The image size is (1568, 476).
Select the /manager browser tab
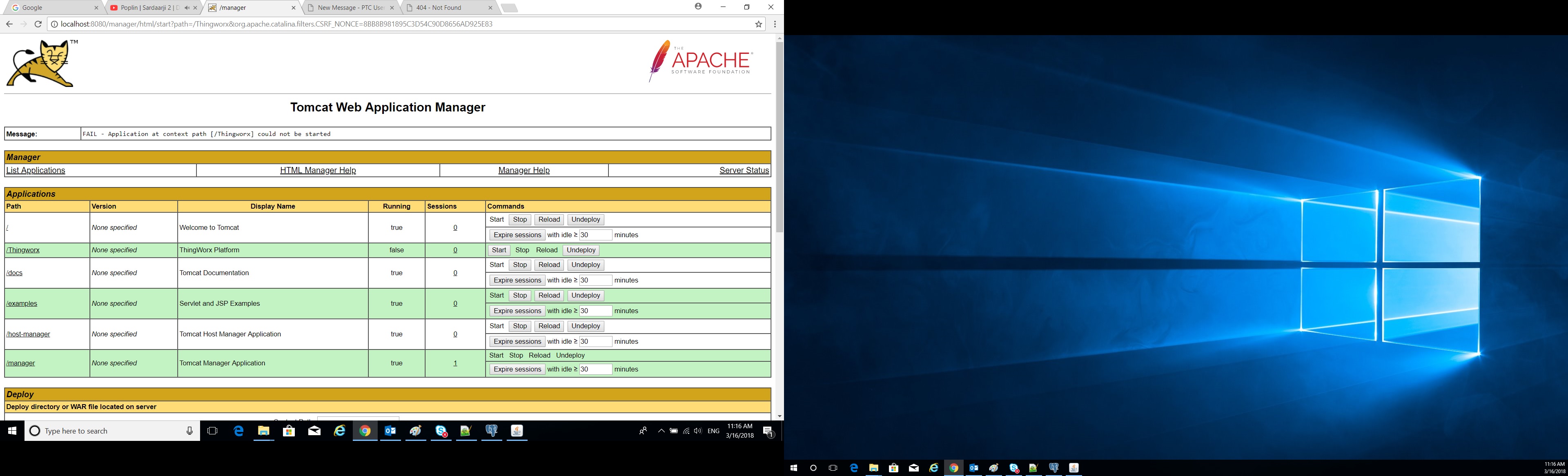pos(252,8)
